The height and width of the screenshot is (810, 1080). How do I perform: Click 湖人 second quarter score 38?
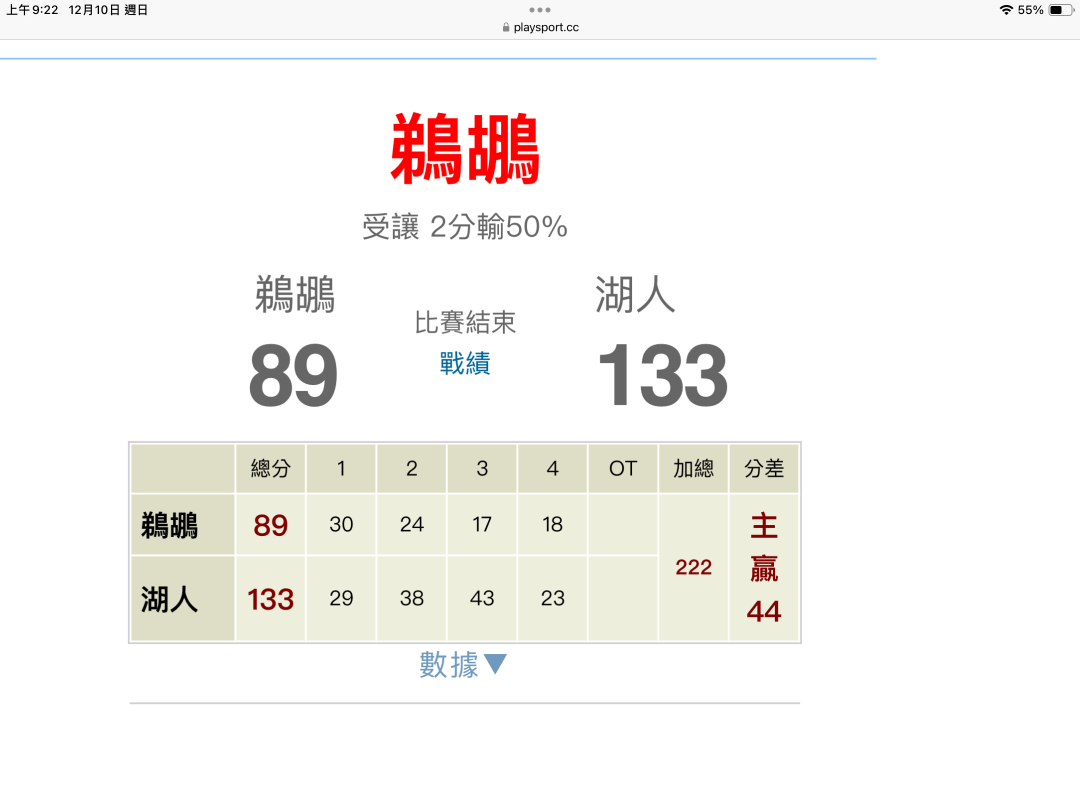[x=412, y=599]
